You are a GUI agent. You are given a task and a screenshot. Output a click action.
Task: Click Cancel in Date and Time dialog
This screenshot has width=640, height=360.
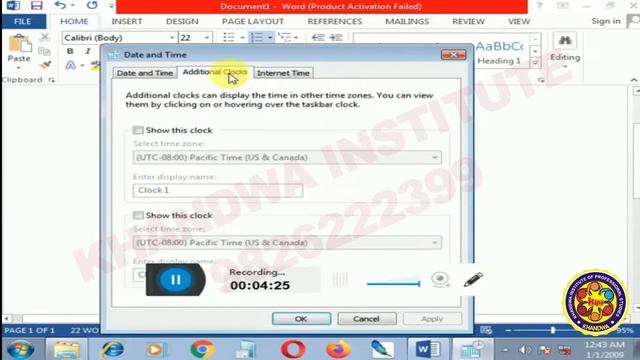[367, 319]
